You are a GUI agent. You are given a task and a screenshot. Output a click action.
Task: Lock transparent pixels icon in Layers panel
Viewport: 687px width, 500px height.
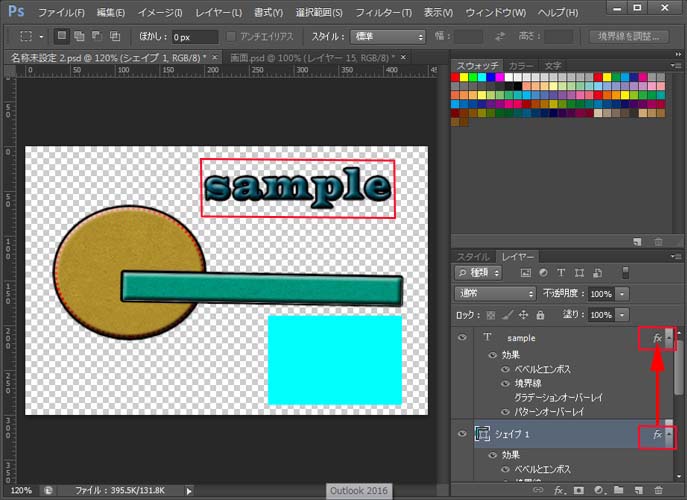491,315
